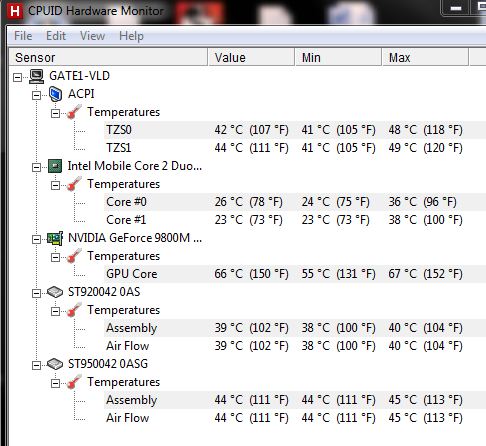486x446 pixels.
Task: Collapse the ACPI tree node
Action: [36, 96]
